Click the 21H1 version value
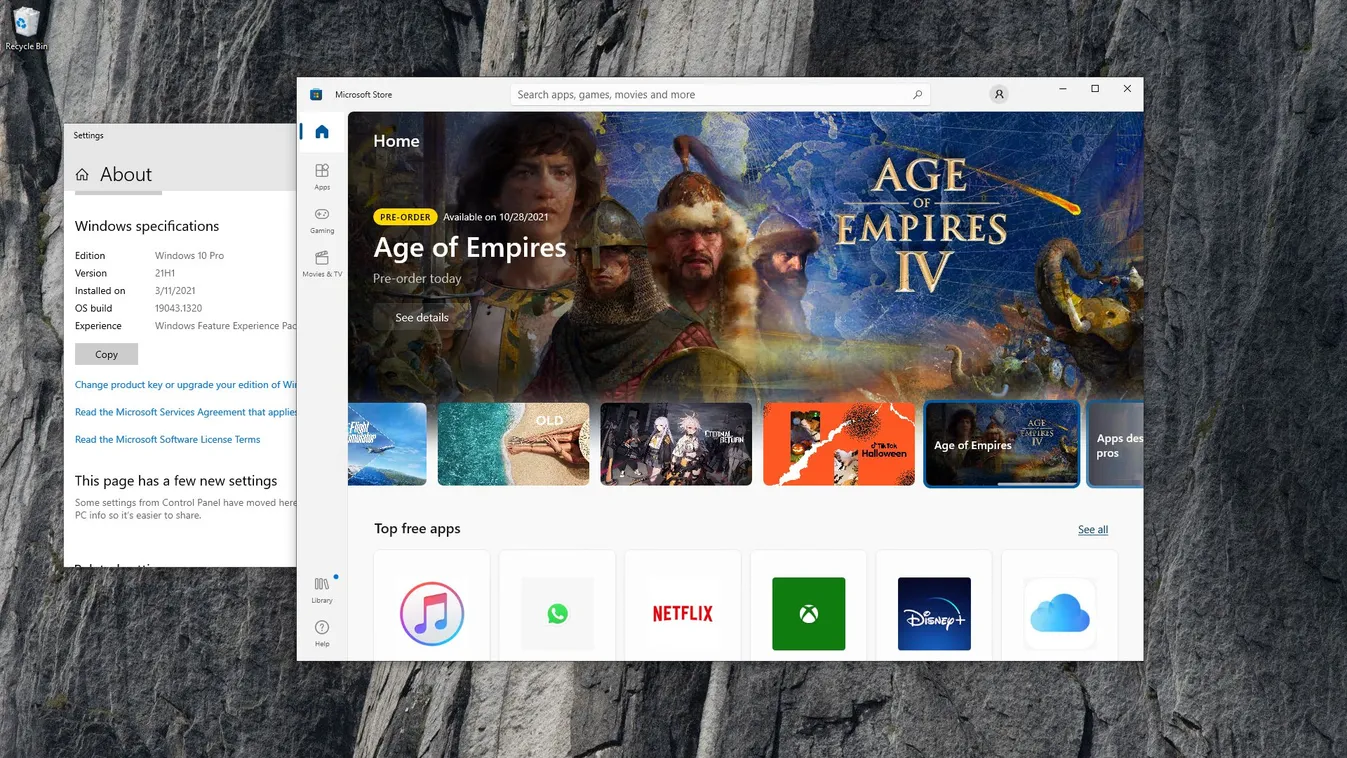The image size is (1347, 758). (165, 273)
